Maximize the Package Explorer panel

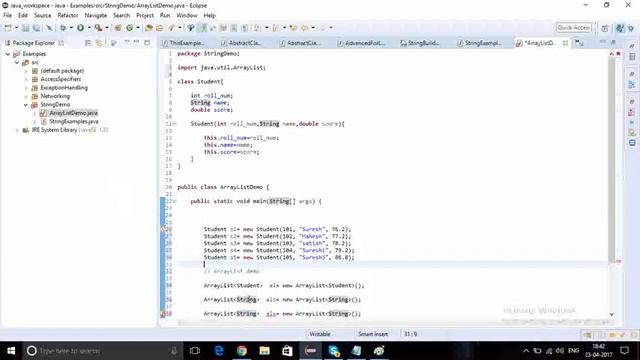pos(147,42)
